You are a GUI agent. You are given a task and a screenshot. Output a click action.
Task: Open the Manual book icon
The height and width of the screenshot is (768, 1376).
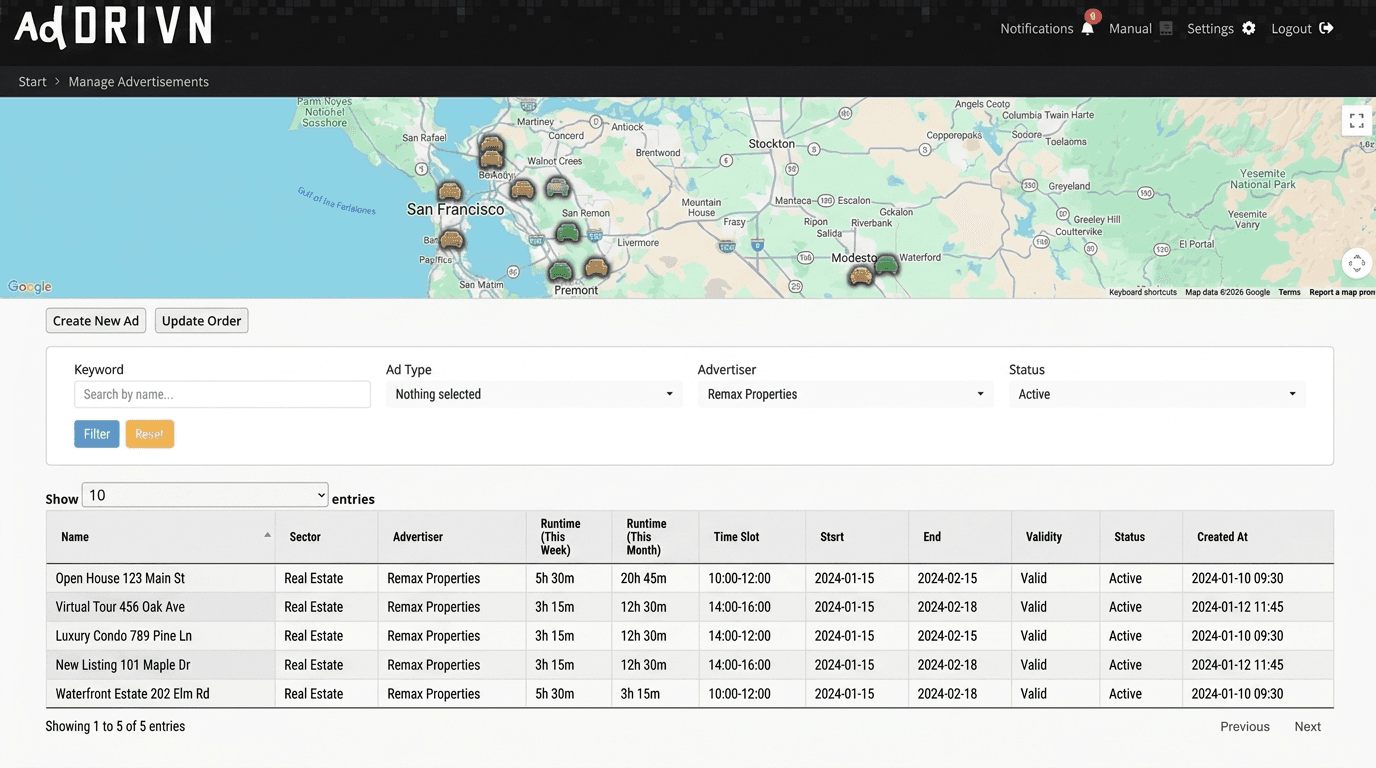(1166, 28)
